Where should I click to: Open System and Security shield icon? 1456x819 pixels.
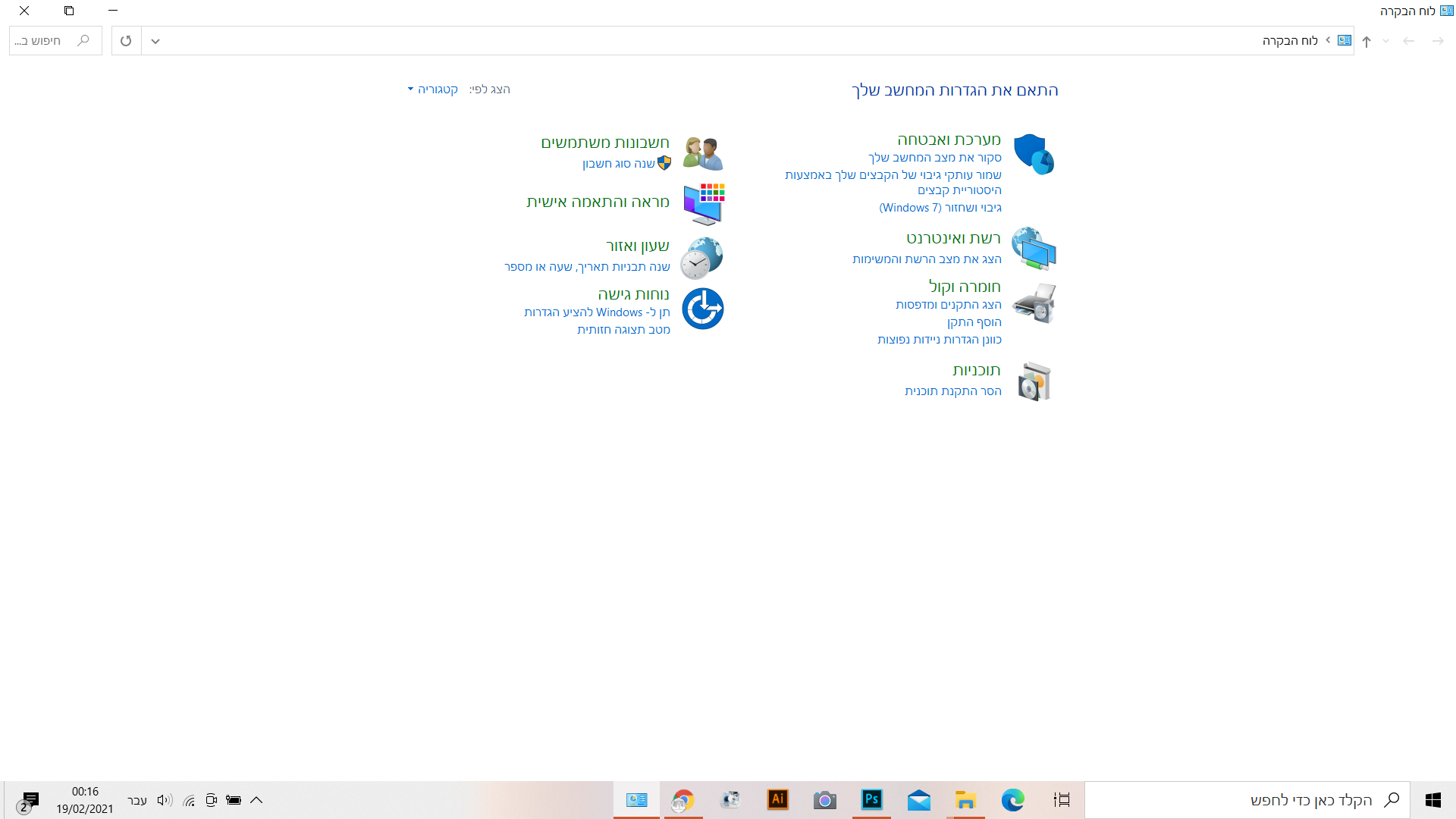coord(1034,154)
